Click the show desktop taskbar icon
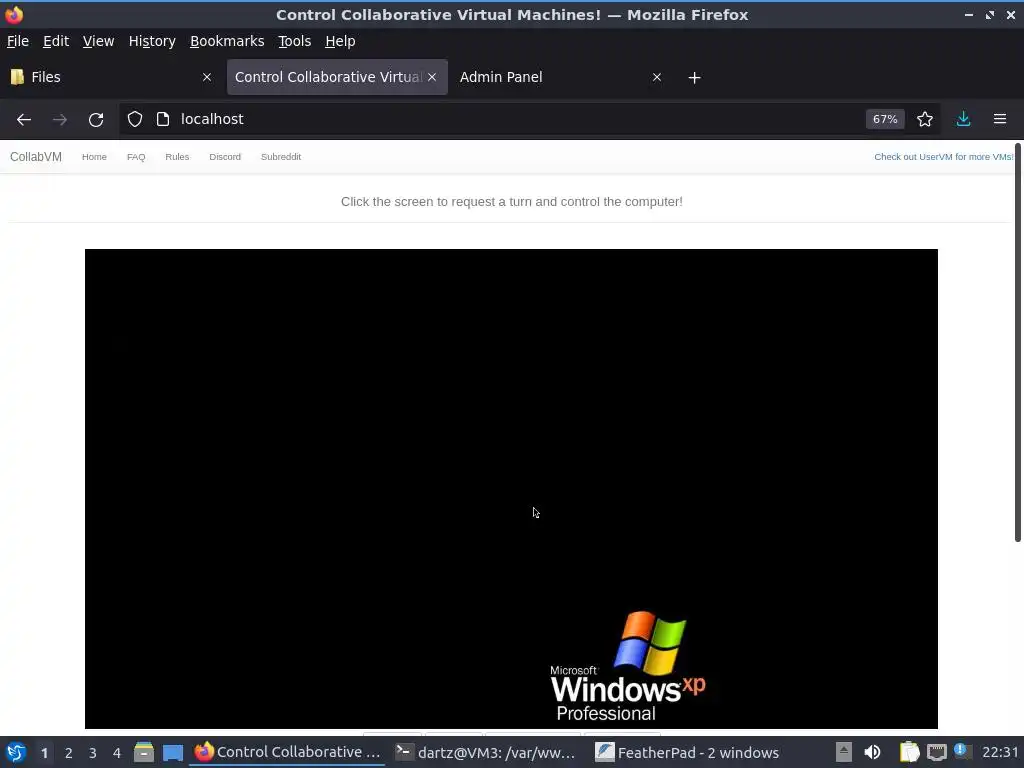Viewport: 1024px width, 768px height. (x=173, y=752)
